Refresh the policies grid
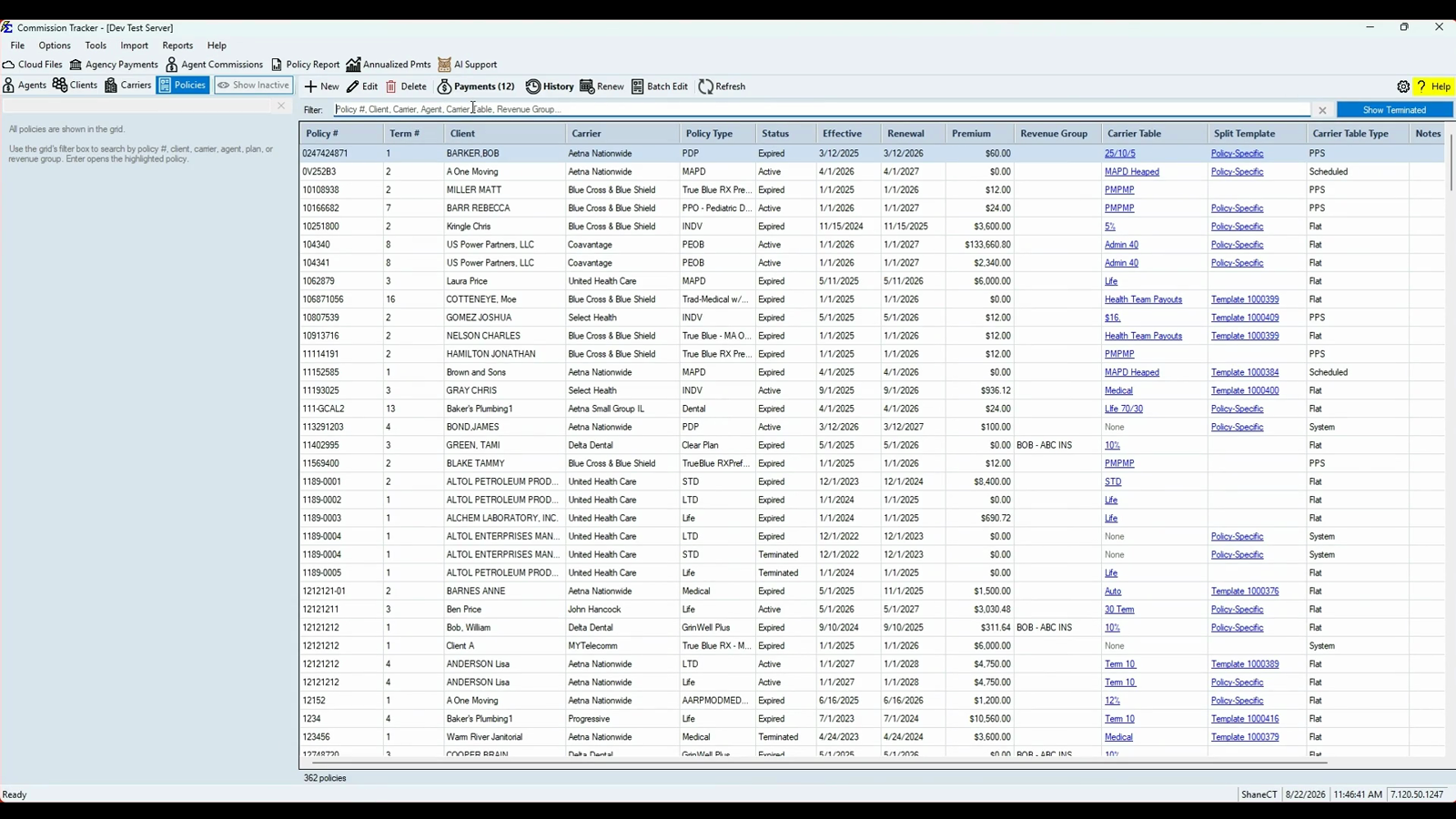The image size is (1456, 819). [722, 86]
